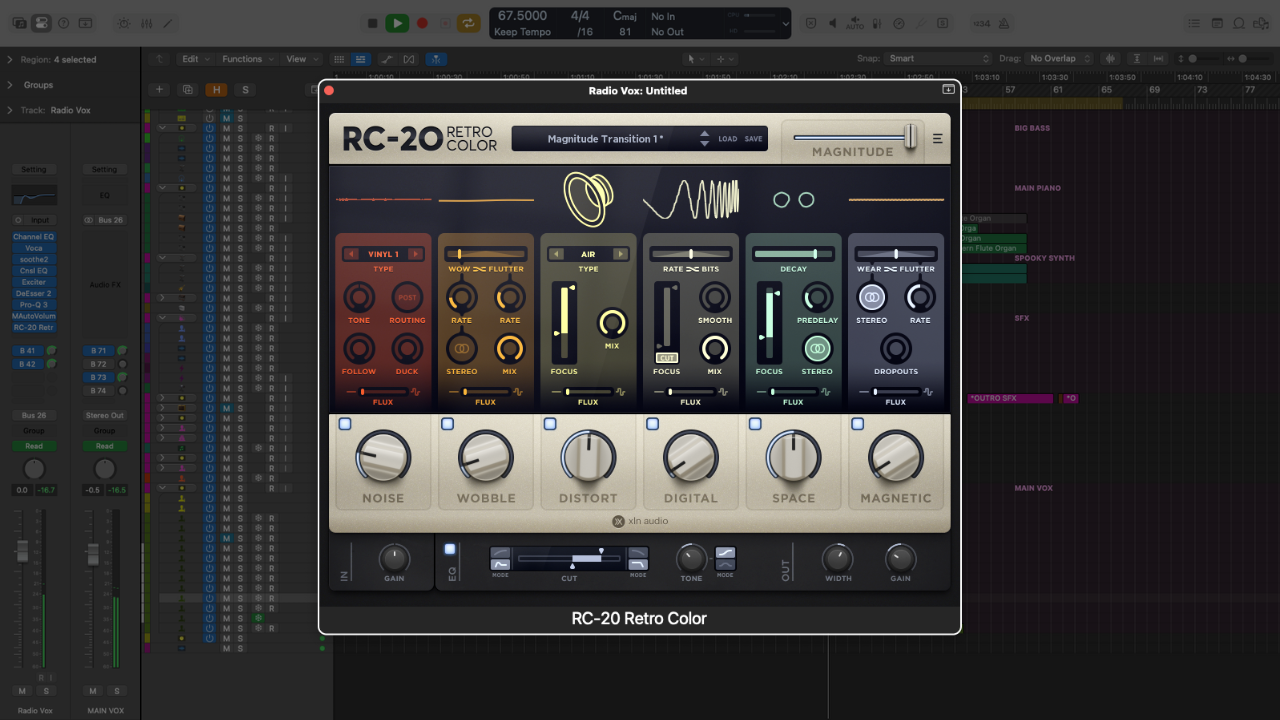The width and height of the screenshot is (1280, 720).
Task: Click the DeEsser 2 plugin slot
Action: point(34,293)
